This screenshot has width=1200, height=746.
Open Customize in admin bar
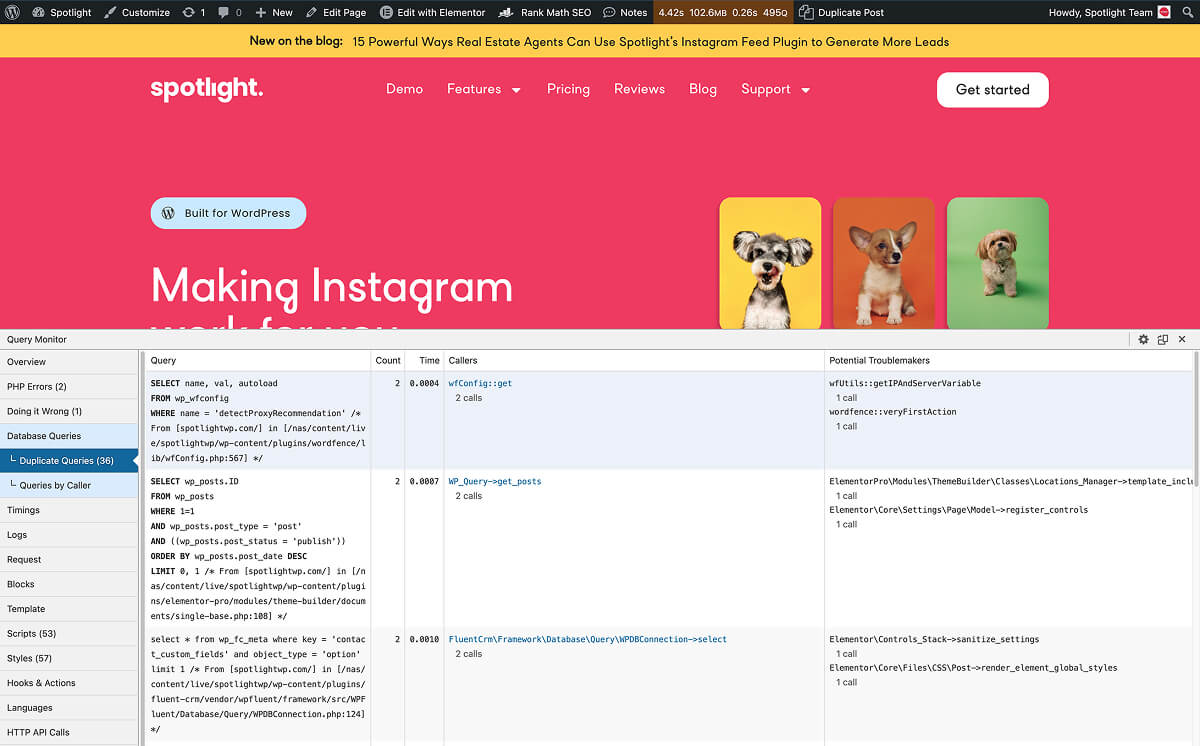[x=137, y=12]
